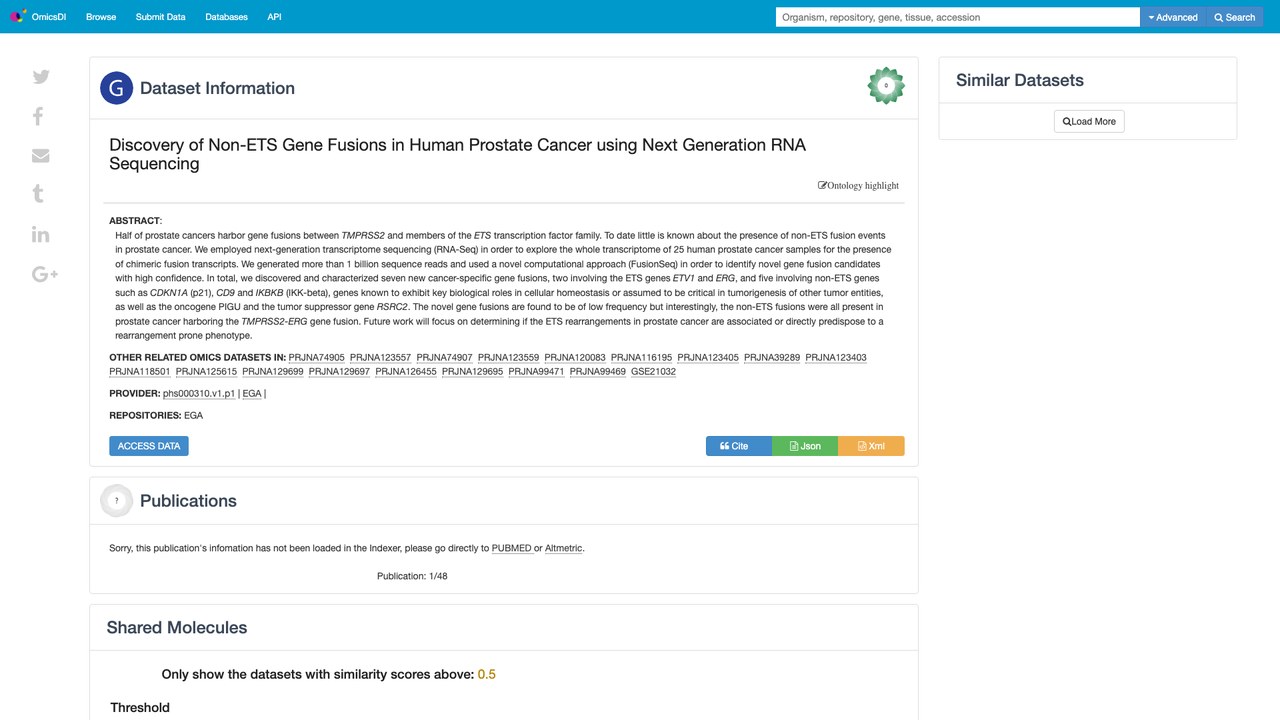Click the OmicsDI home link text
Image resolution: width=1280 pixels, height=720 pixels.
49,17
